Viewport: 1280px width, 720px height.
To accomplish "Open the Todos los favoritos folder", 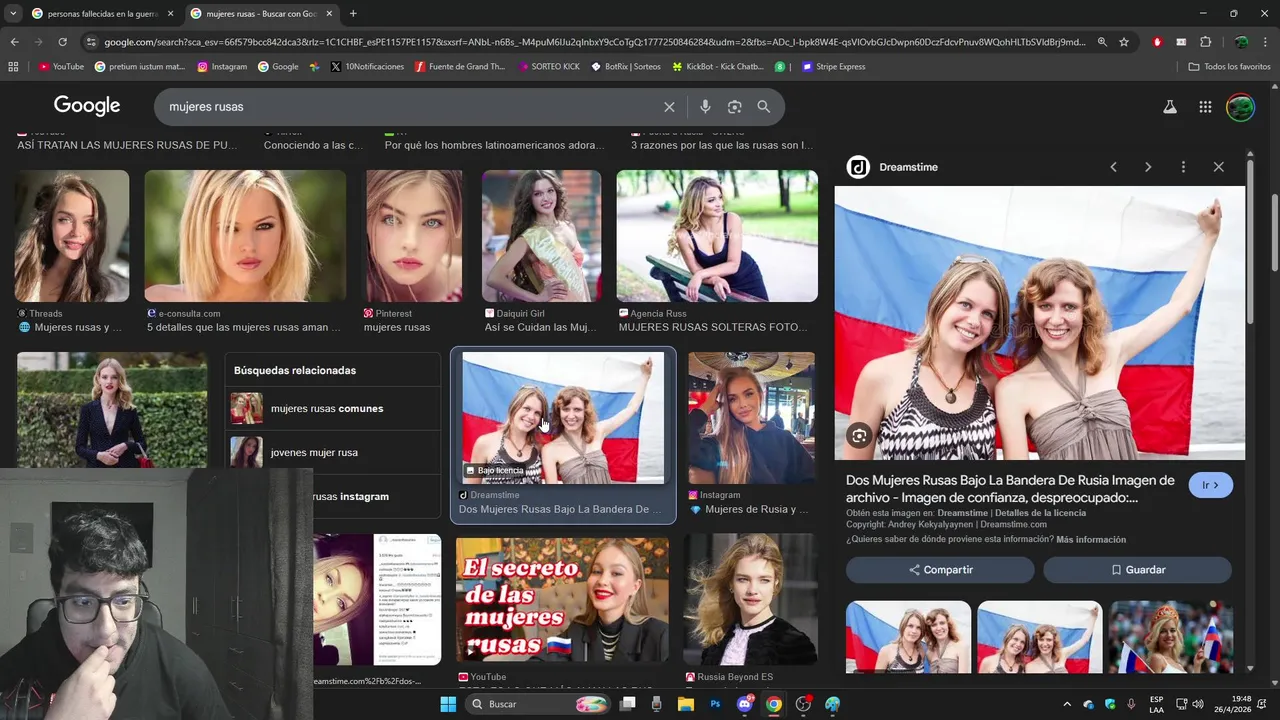I will point(1230,67).
